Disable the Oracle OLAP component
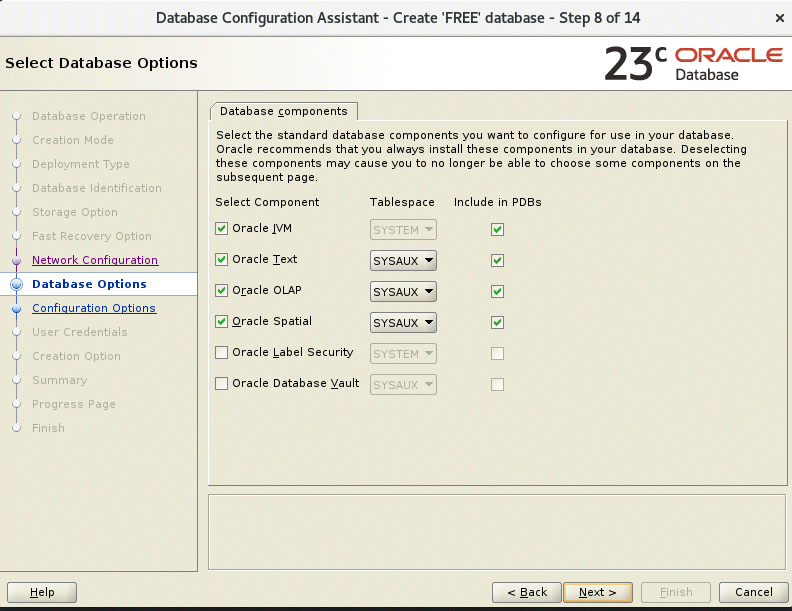The image size is (792, 611). (x=222, y=291)
